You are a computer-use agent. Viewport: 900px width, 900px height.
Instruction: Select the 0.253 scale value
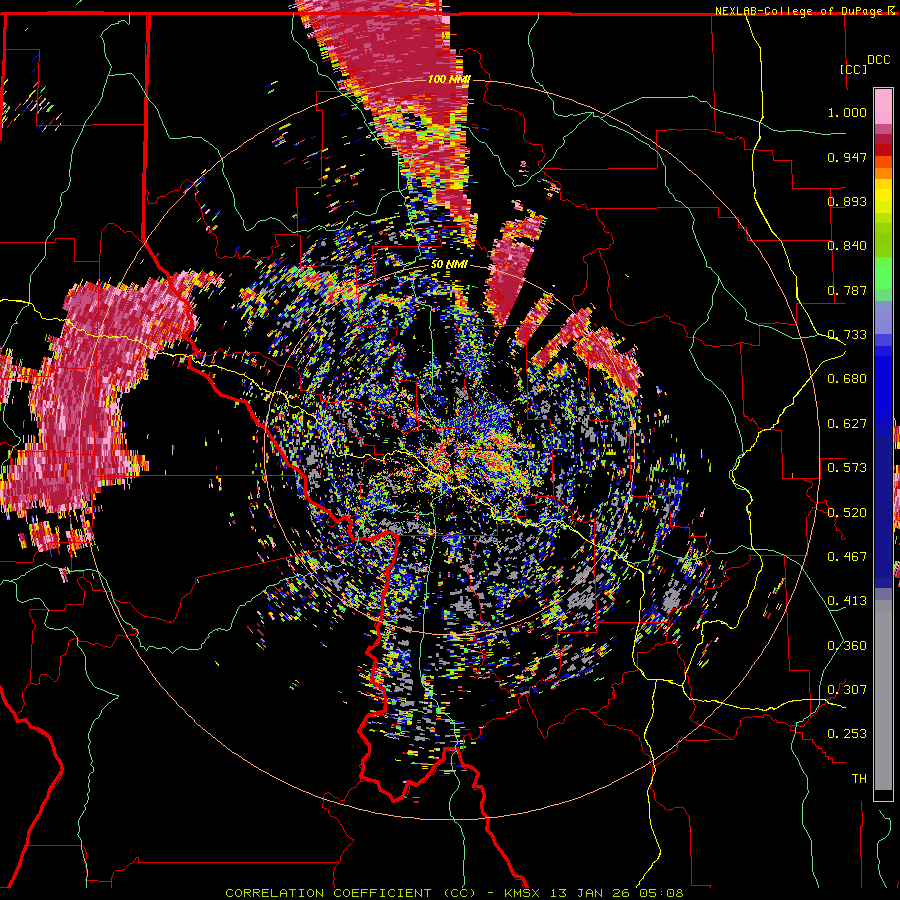tap(847, 734)
